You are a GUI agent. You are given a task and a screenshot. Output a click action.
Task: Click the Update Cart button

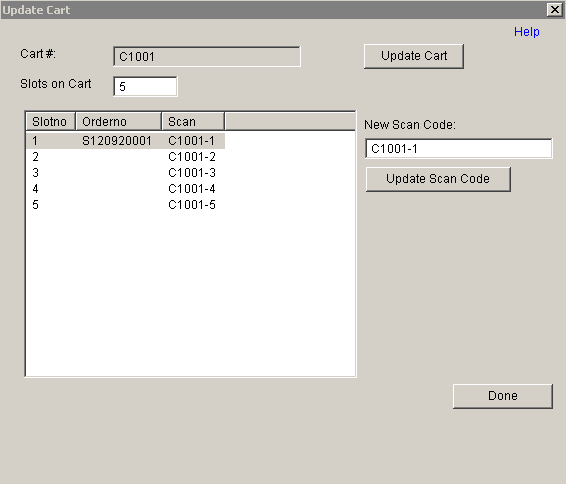coord(414,56)
